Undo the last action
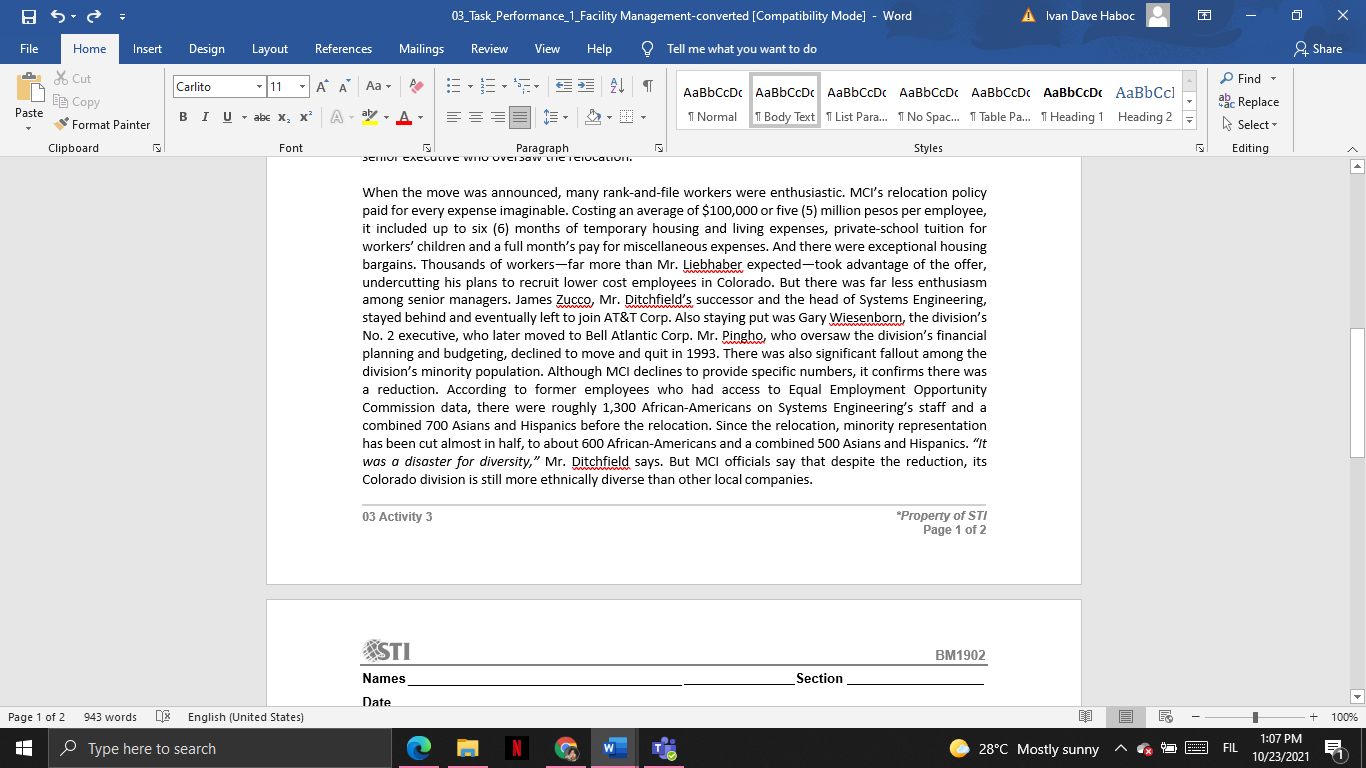Screen dimensions: 1366x768 (57, 16)
